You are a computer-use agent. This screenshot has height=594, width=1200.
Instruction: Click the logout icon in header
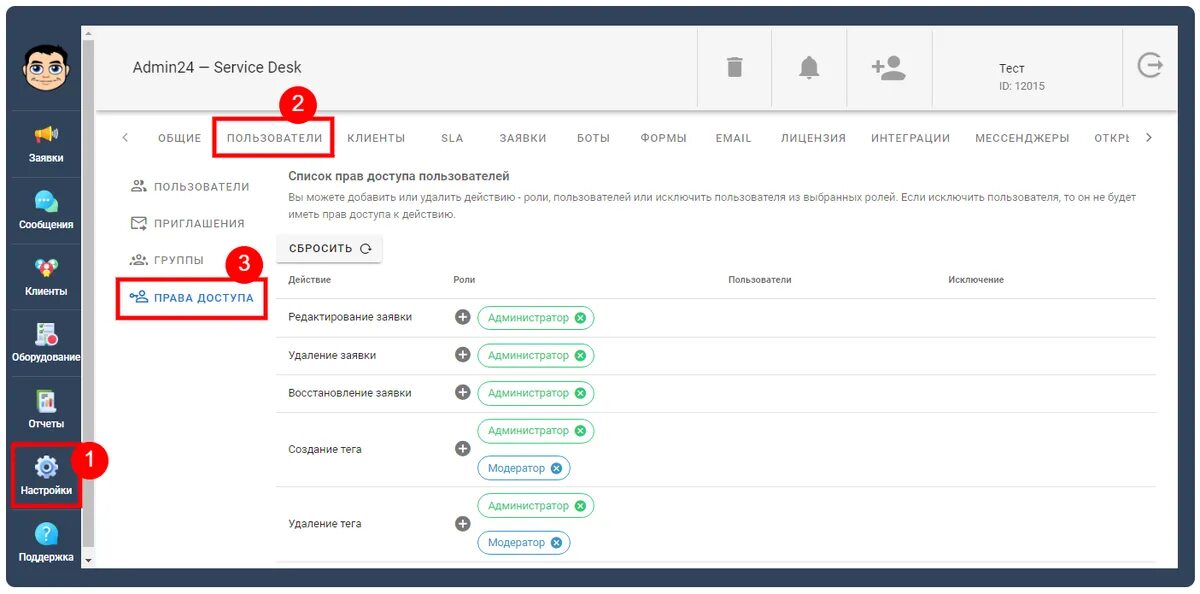click(x=1150, y=66)
